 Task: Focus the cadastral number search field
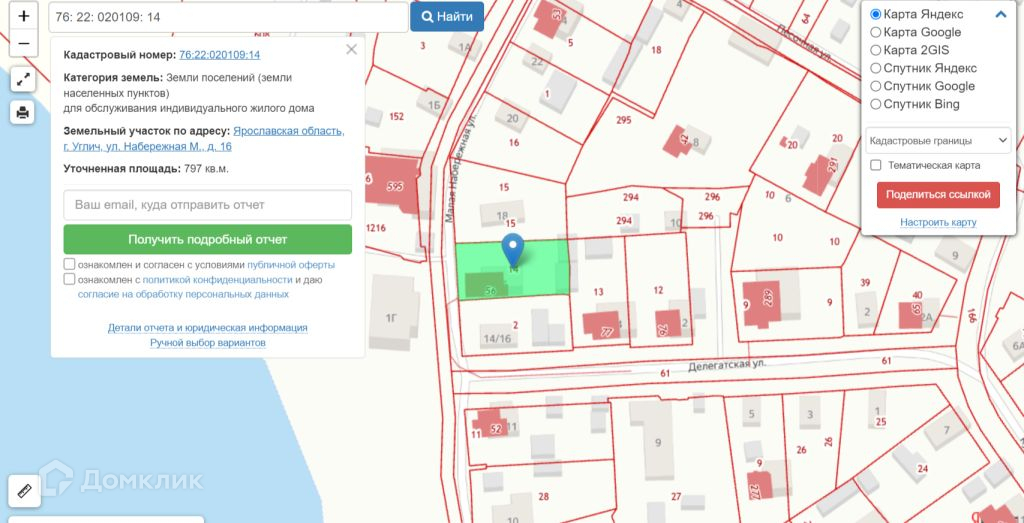(228, 17)
